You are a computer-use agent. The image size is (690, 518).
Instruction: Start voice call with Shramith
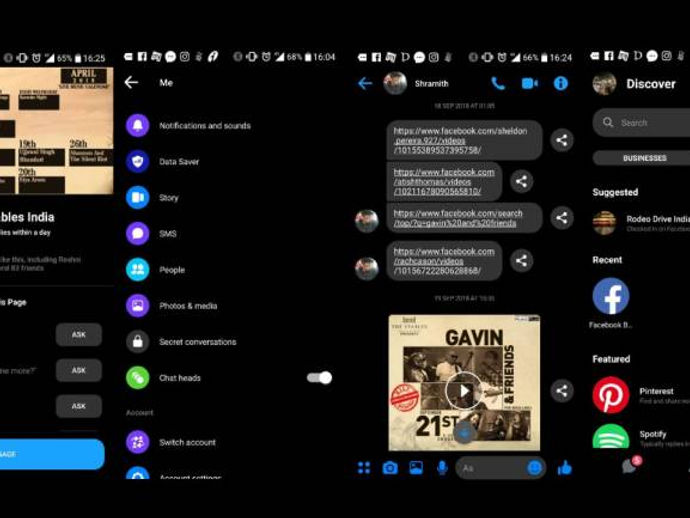tap(498, 83)
